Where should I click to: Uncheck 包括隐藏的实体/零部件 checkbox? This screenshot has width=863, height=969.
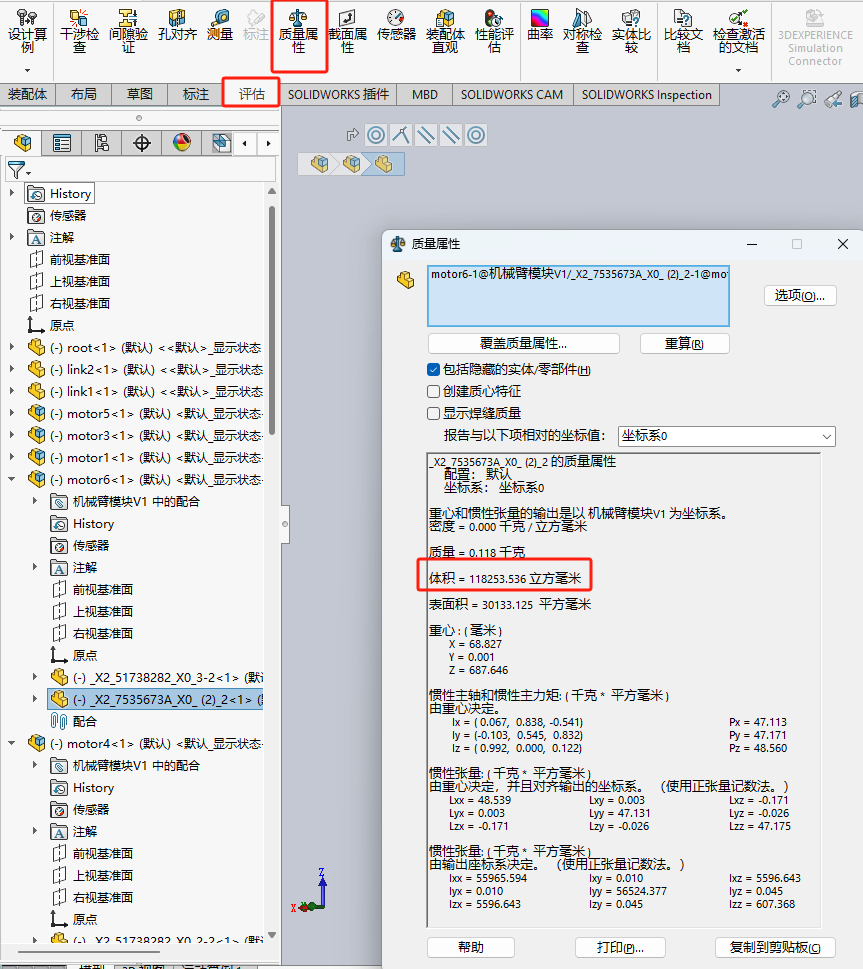pos(433,370)
